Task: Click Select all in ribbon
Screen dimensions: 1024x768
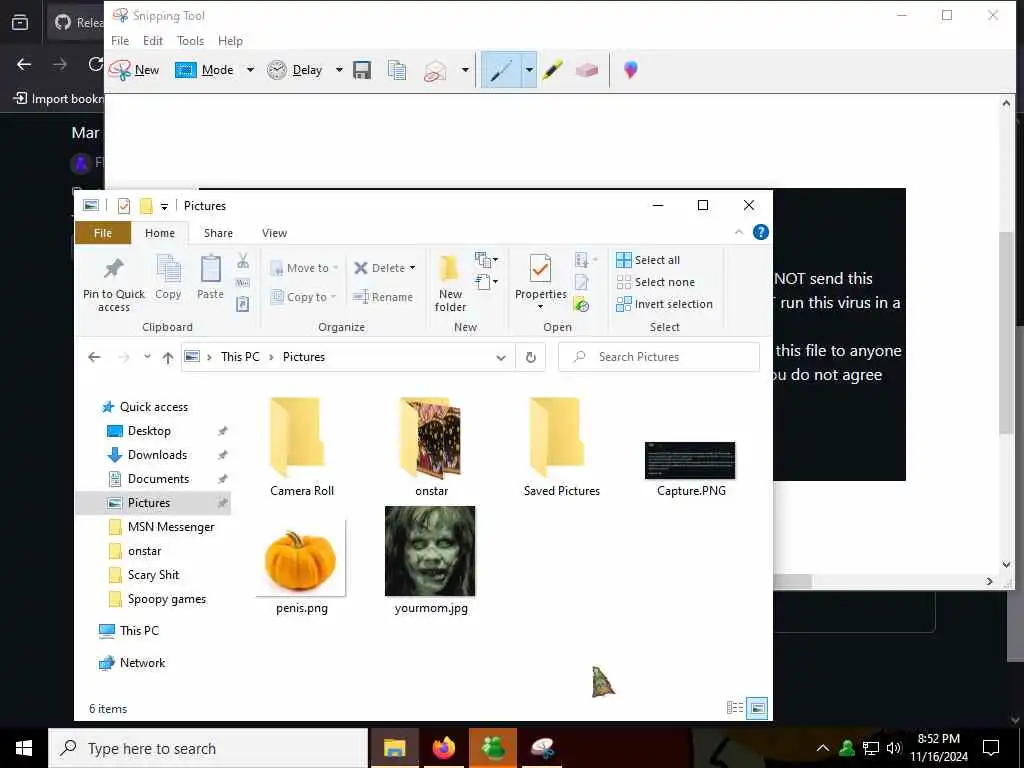Action: coord(648,260)
